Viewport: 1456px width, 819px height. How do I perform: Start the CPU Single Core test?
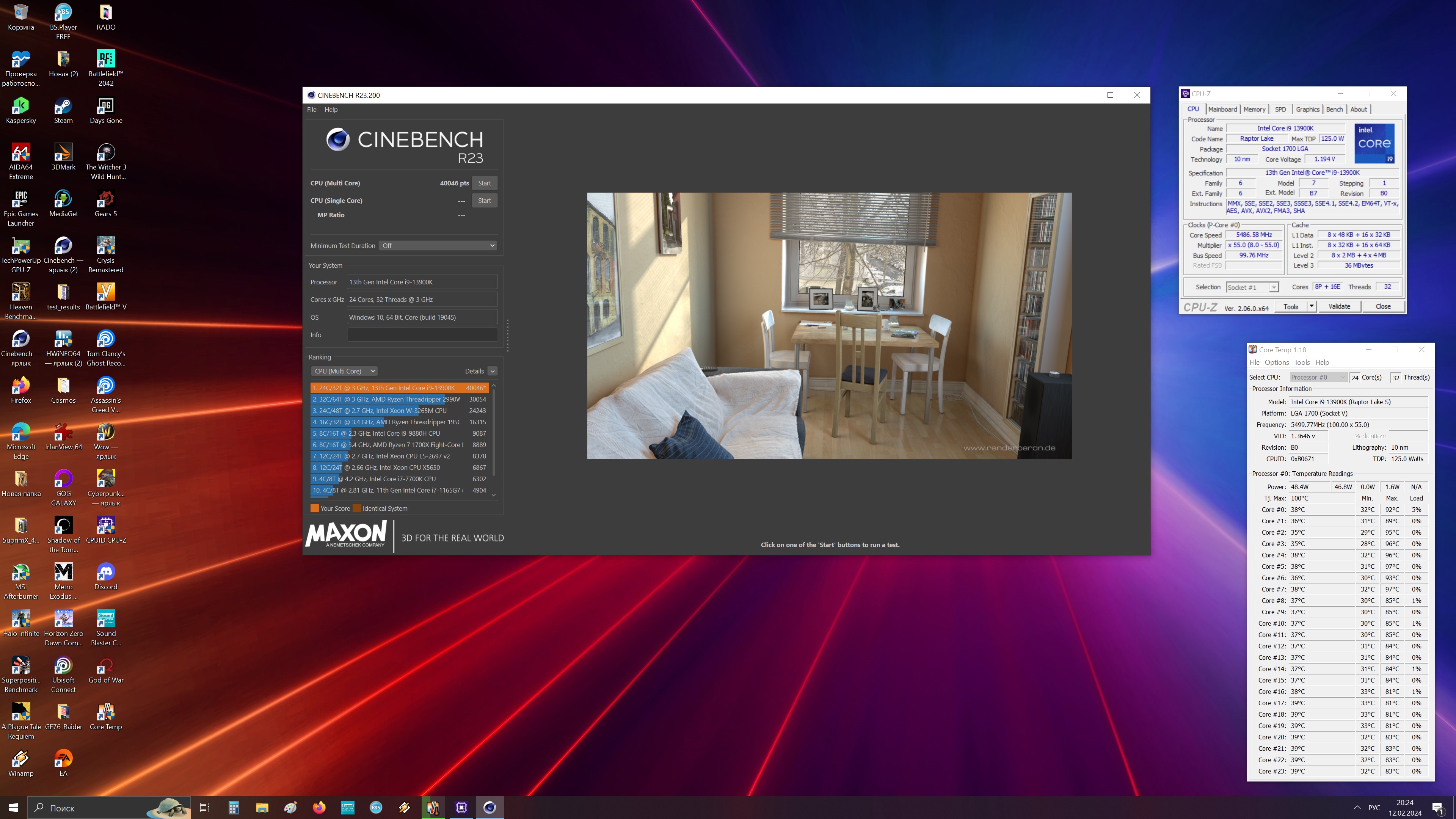coord(485,201)
